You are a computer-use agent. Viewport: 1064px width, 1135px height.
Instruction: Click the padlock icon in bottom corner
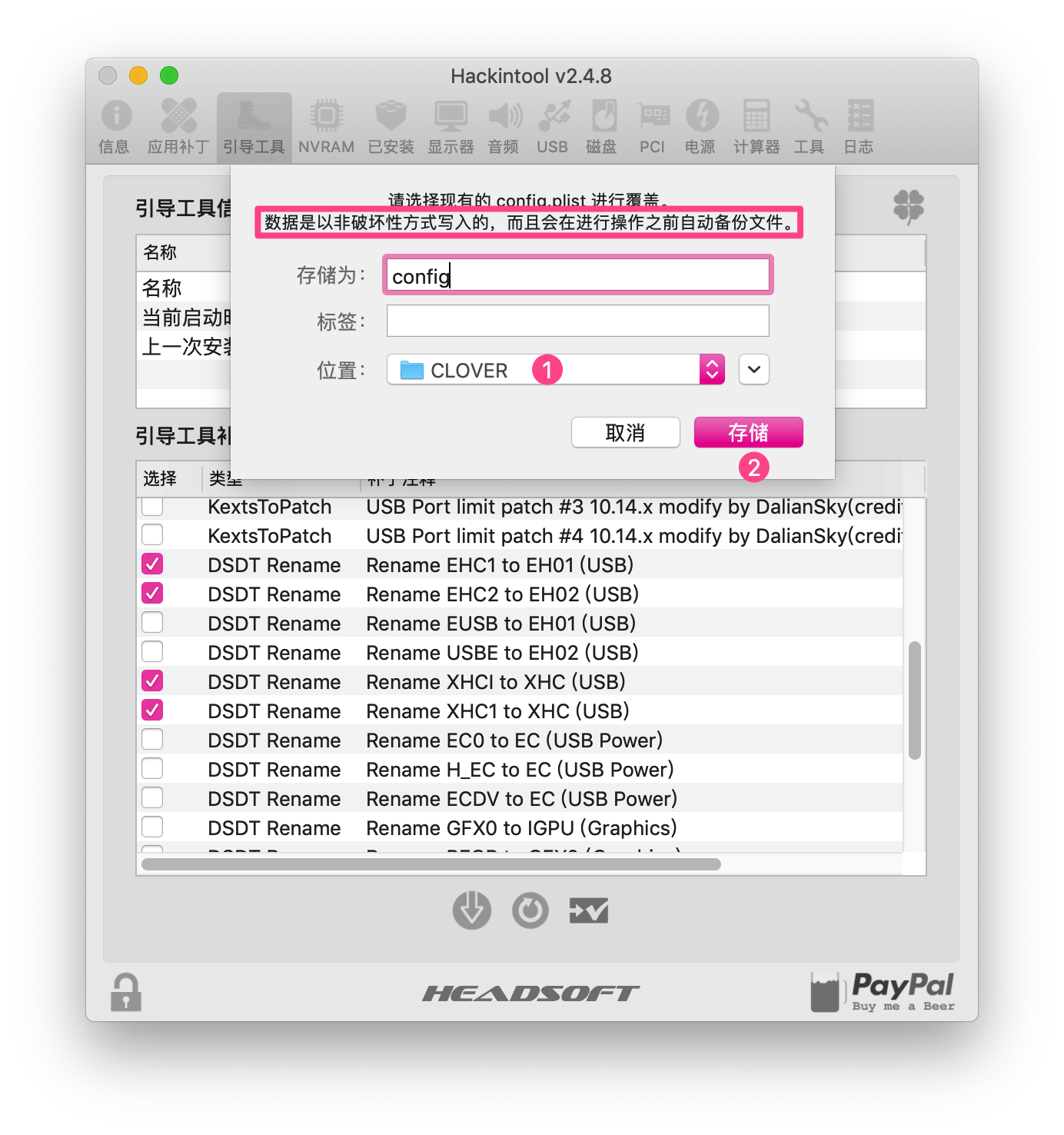click(x=126, y=992)
